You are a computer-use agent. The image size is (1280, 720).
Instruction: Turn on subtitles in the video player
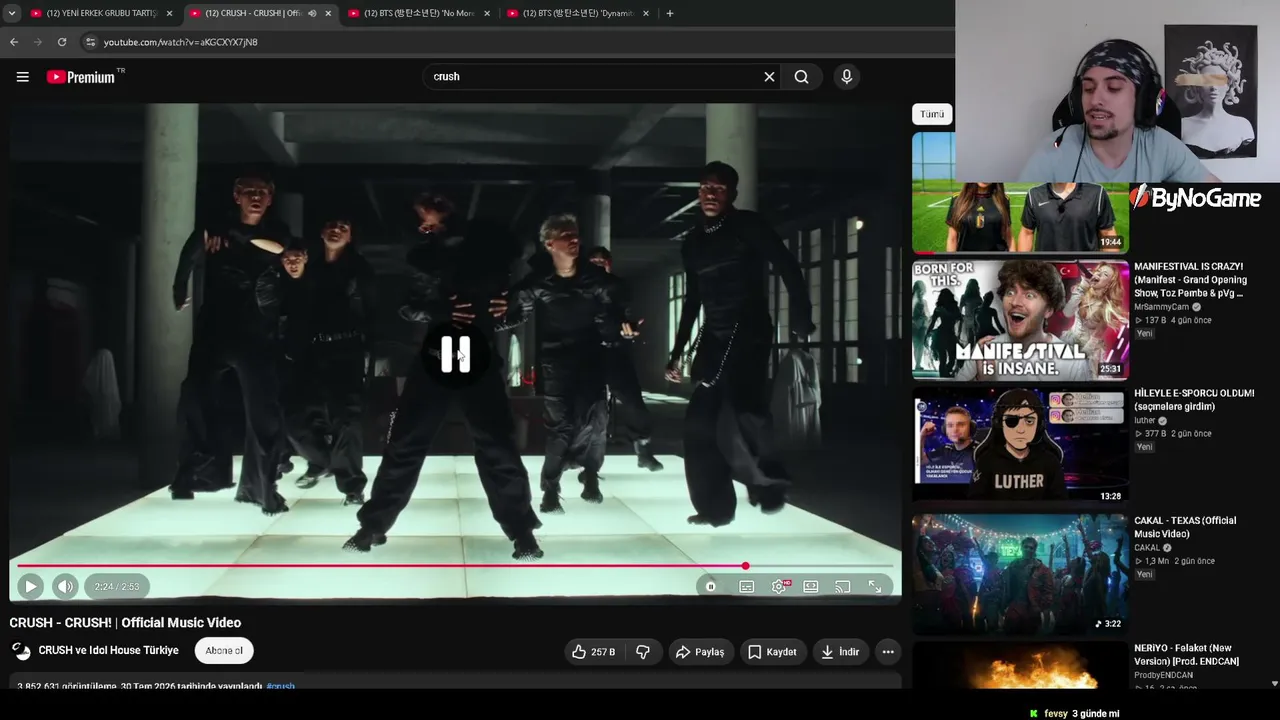[747, 587]
